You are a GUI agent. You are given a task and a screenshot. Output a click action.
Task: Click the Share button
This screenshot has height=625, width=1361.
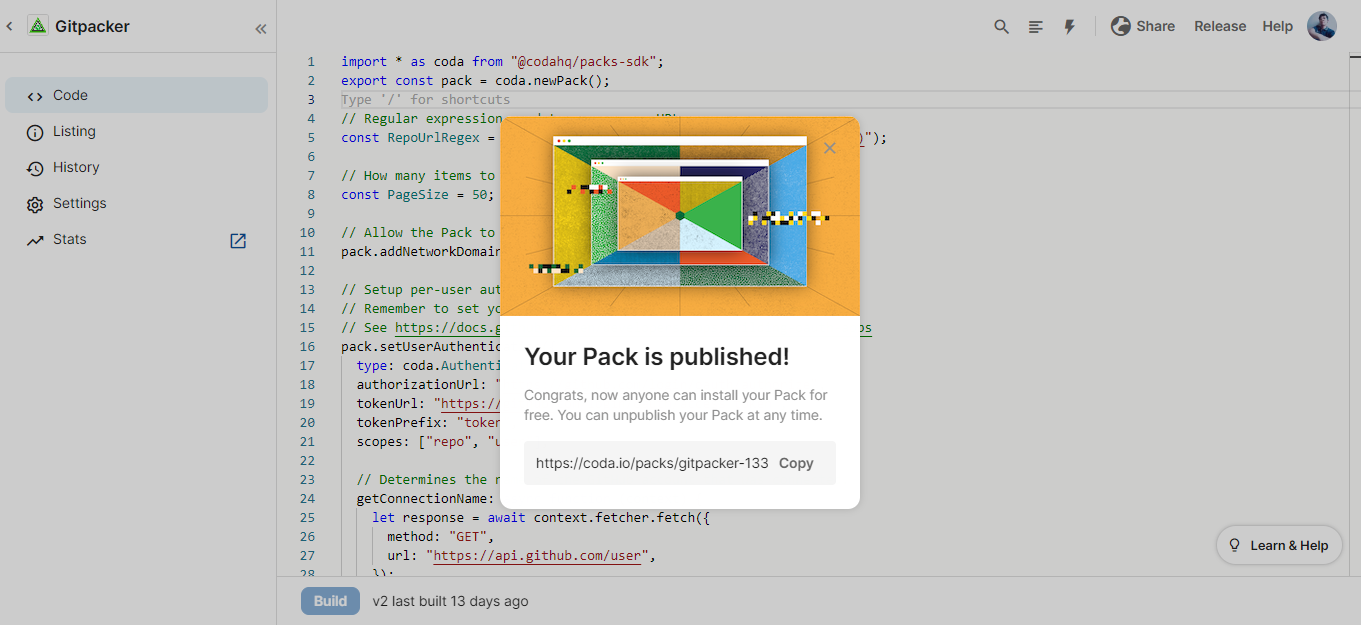pos(1143,26)
